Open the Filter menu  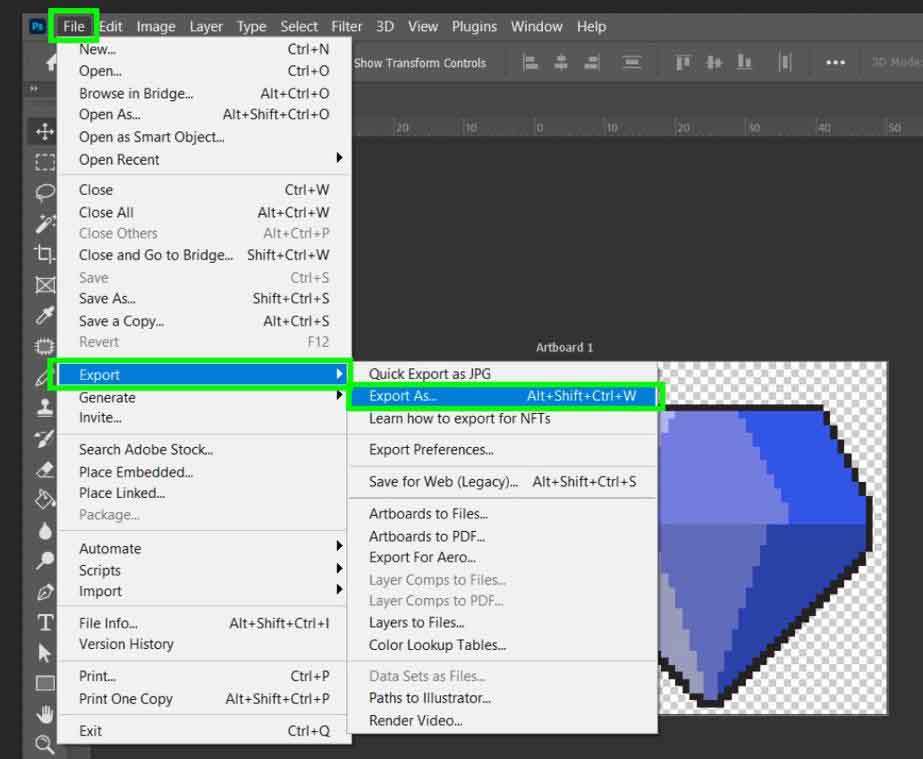(347, 26)
